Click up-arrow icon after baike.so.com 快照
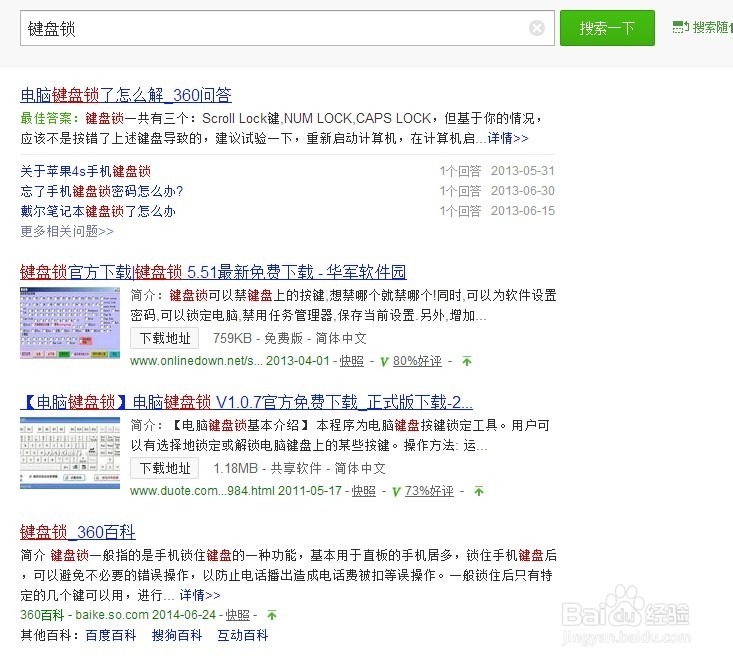 (x=272, y=615)
